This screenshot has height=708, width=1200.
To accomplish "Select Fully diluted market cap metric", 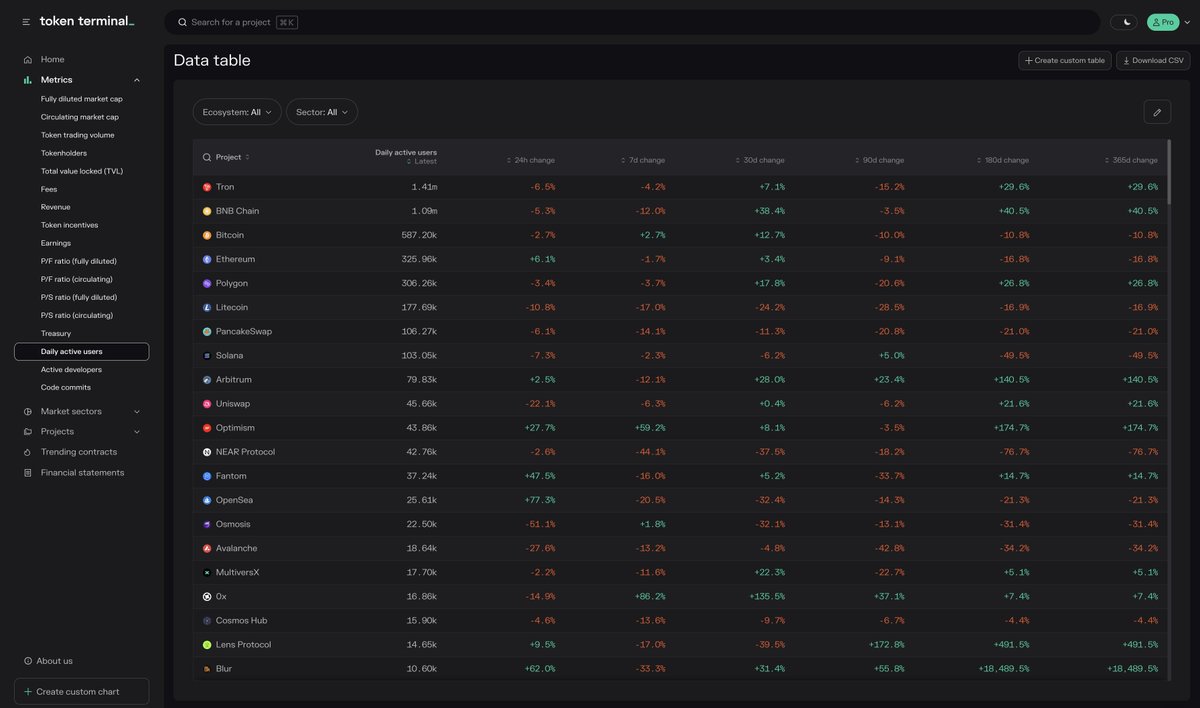I will [81, 99].
